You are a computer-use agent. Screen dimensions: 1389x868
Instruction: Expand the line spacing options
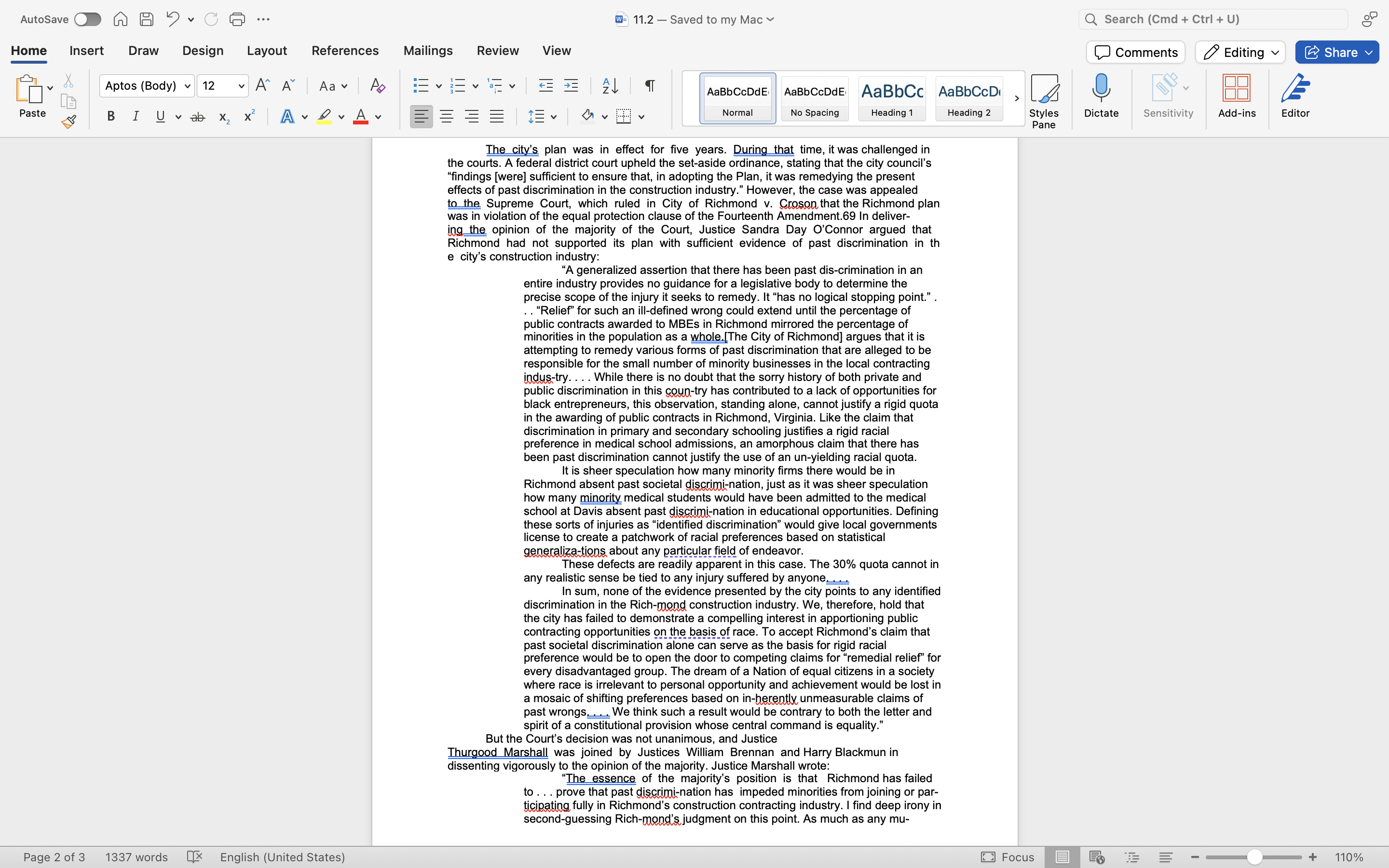click(x=553, y=116)
